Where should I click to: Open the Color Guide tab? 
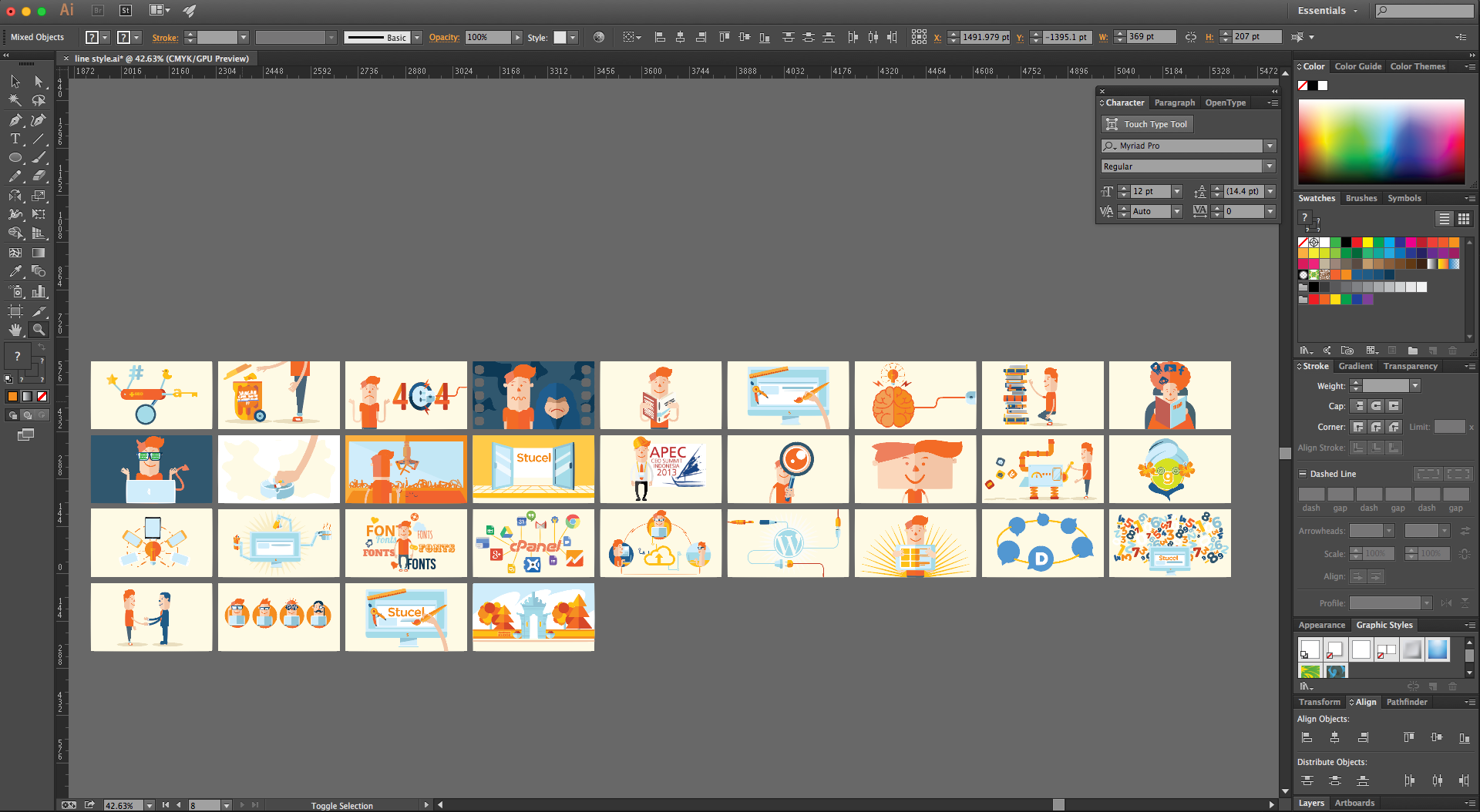(x=1358, y=66)
